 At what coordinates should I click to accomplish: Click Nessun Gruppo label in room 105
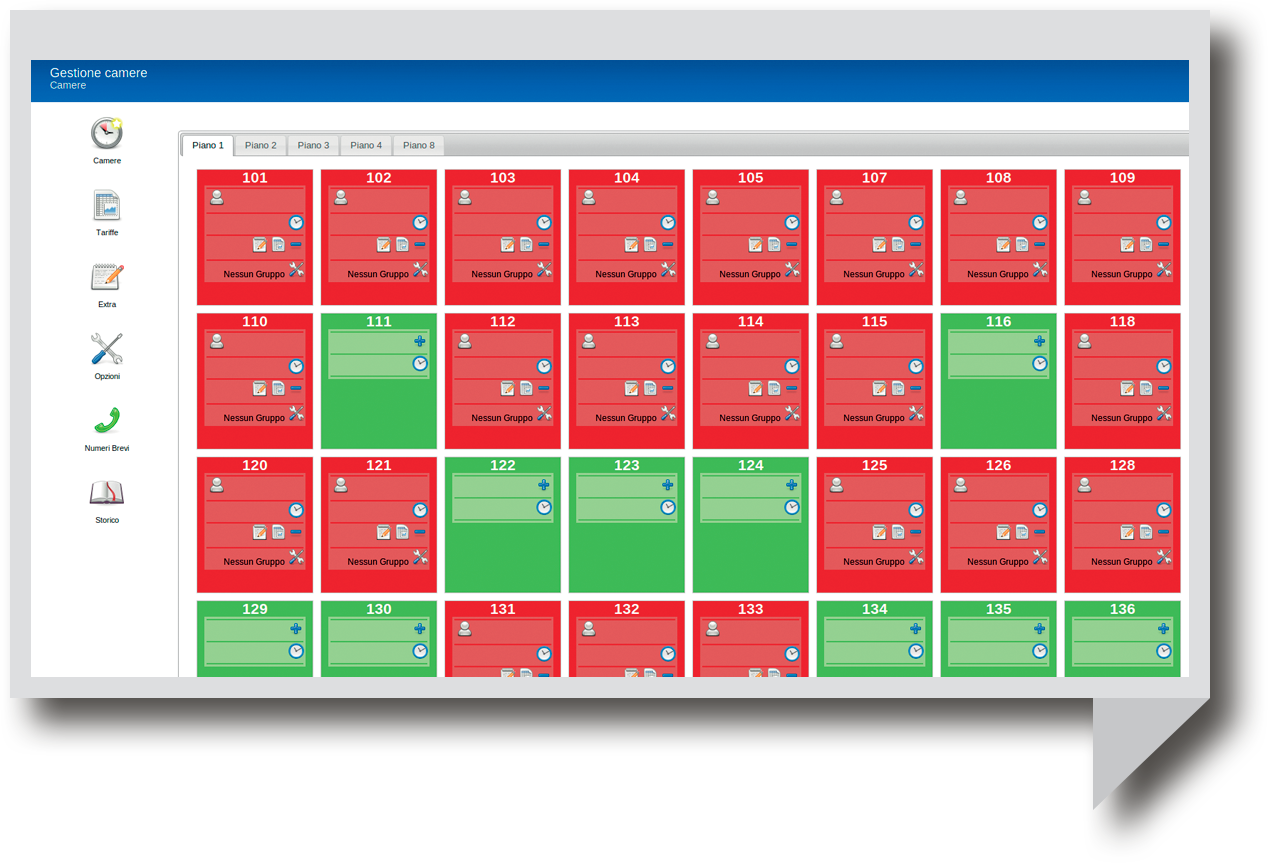(750, 274)
